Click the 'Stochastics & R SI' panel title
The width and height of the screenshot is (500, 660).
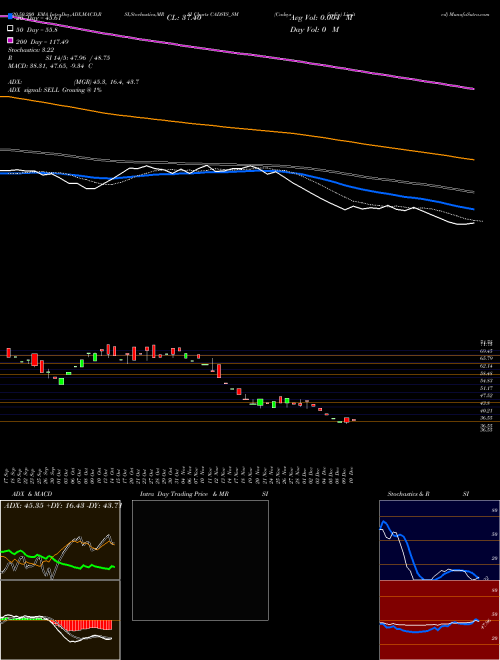[428, 494]
